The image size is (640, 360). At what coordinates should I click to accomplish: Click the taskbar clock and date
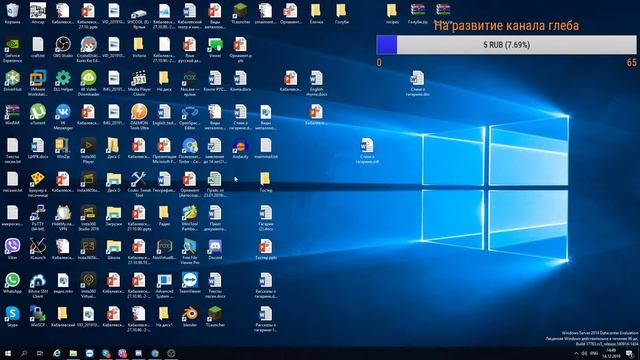pyautogui.click(x=611, y=353)
